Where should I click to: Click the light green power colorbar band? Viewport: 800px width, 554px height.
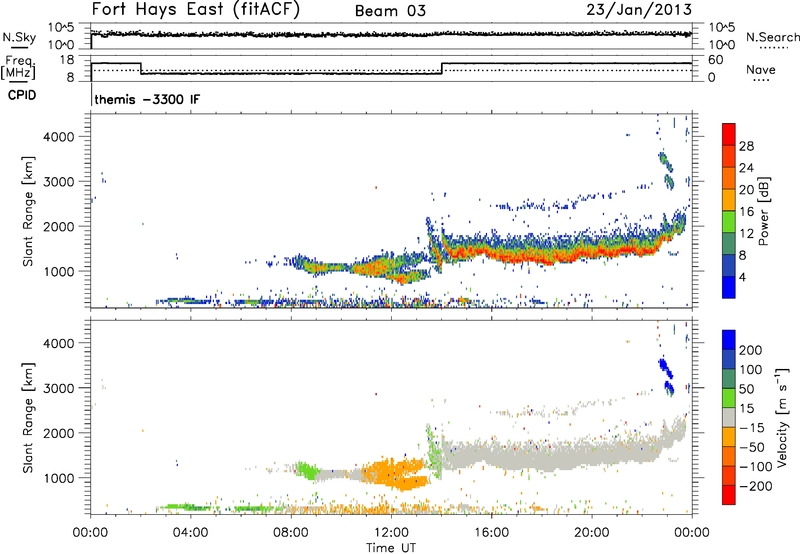(x=729, y=221)
